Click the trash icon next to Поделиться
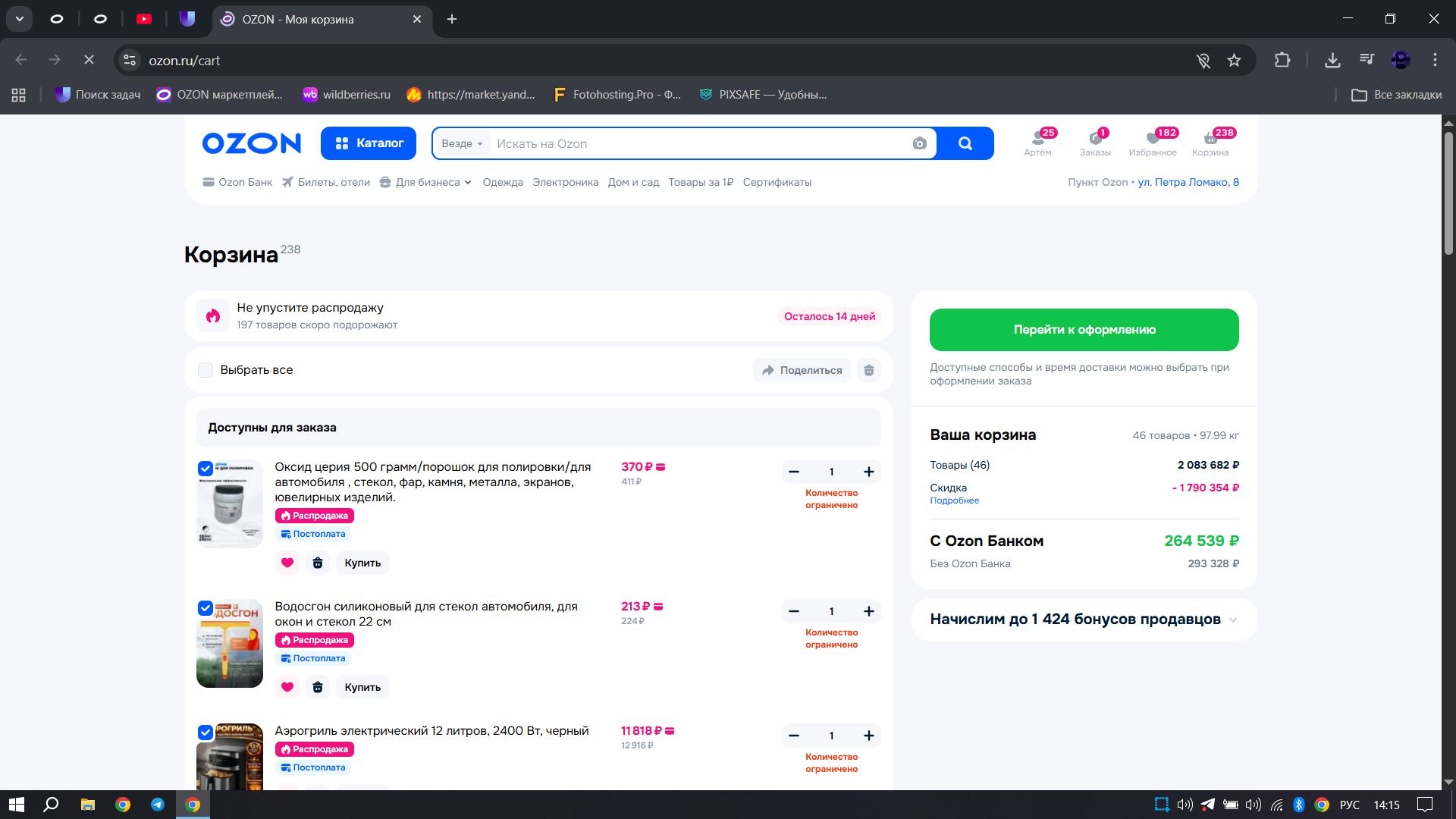Viewport: 1456px width, 819px height. pos(869,370)
